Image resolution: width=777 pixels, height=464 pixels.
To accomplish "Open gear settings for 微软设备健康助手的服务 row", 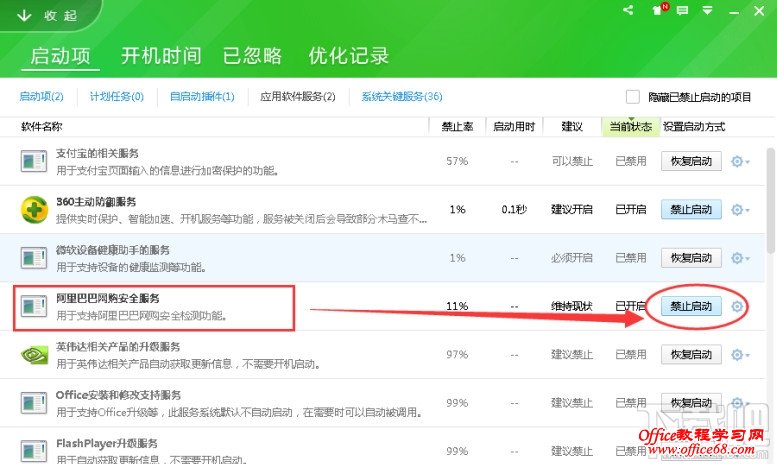I will pyautogui.click(x=740, y=258).
